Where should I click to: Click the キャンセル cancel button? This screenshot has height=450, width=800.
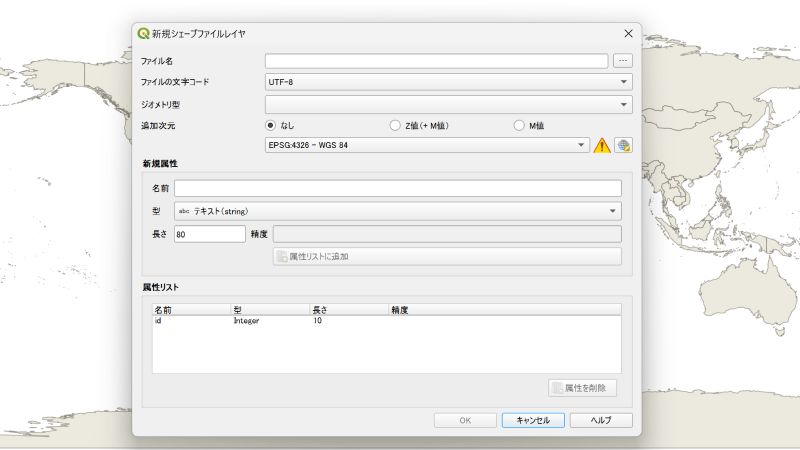point(533,420)
